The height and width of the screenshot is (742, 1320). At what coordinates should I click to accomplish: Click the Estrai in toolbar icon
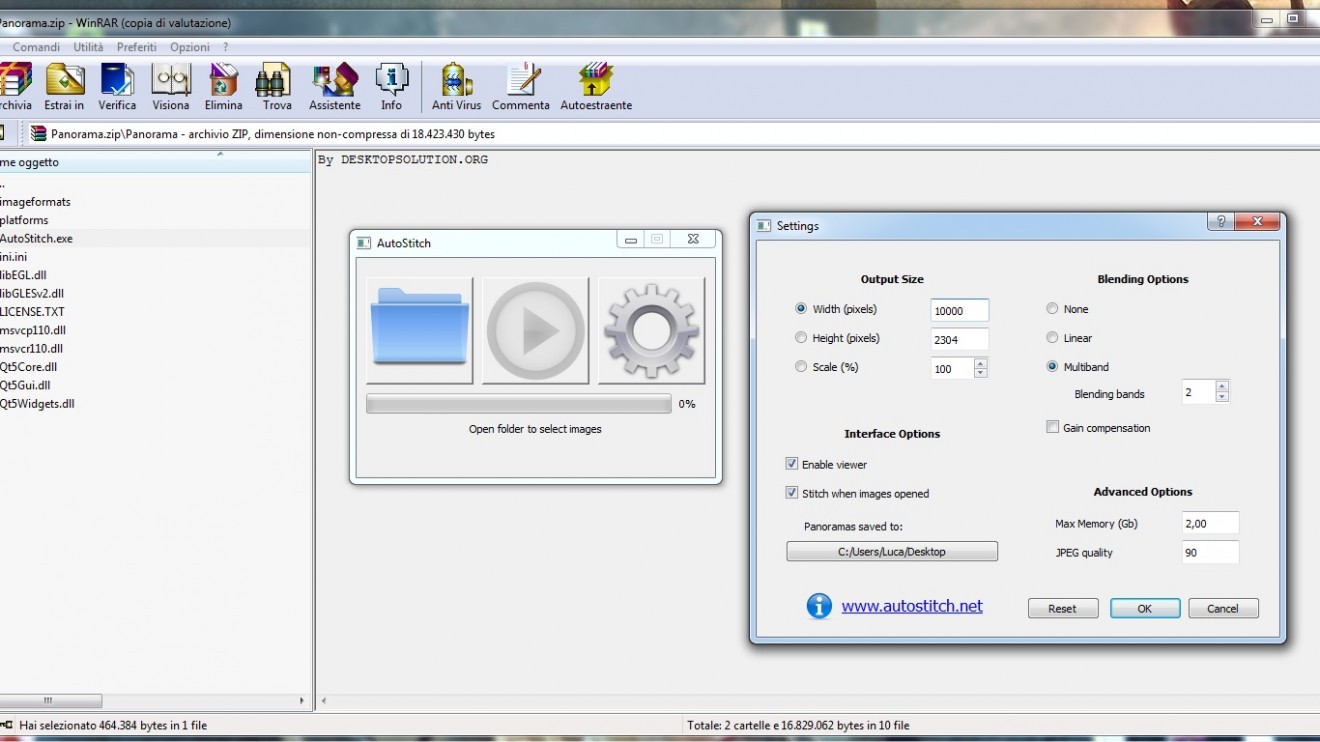click(x=64, y=86)
